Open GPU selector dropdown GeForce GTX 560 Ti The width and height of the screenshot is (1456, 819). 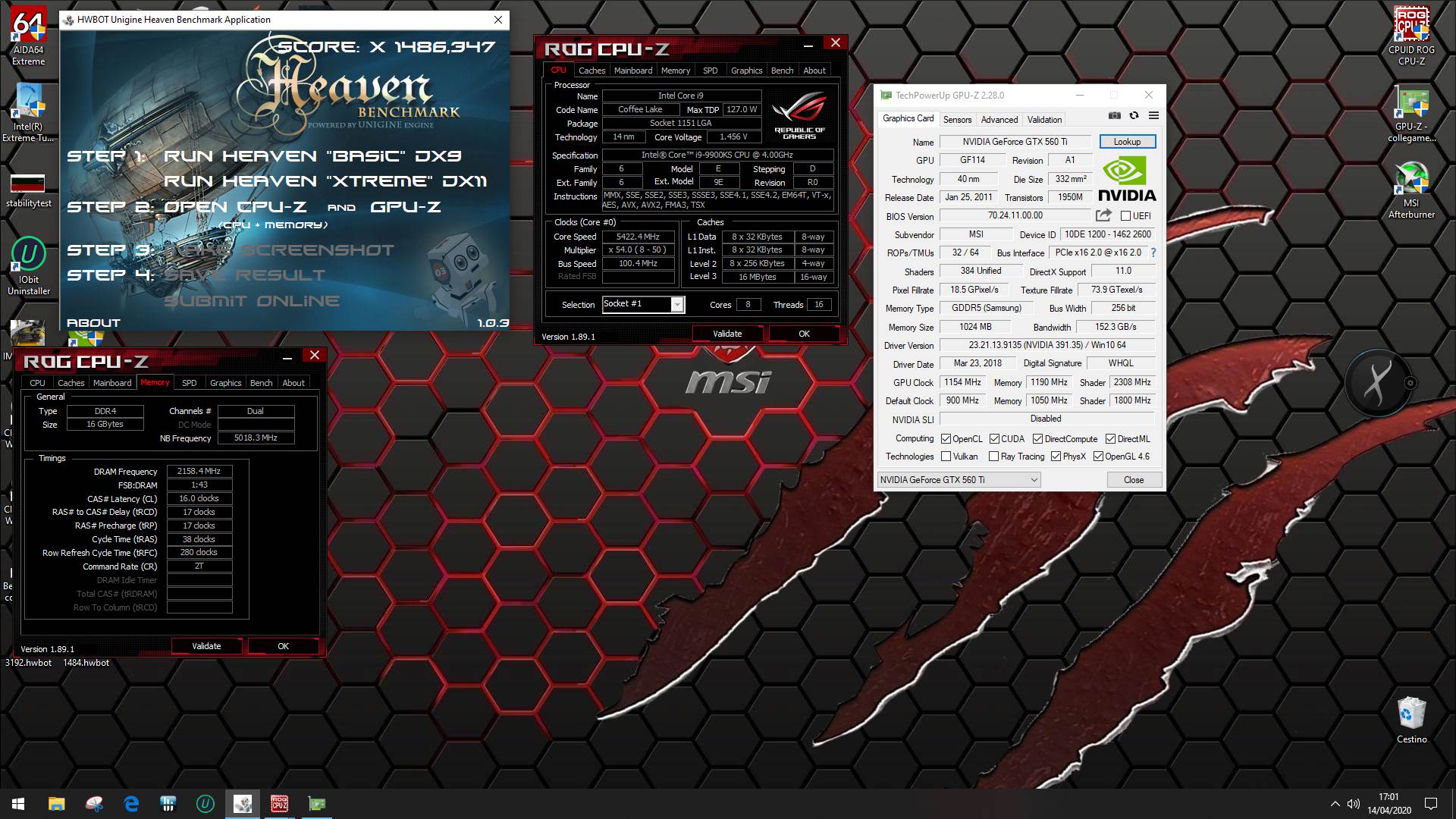[959, 480]
